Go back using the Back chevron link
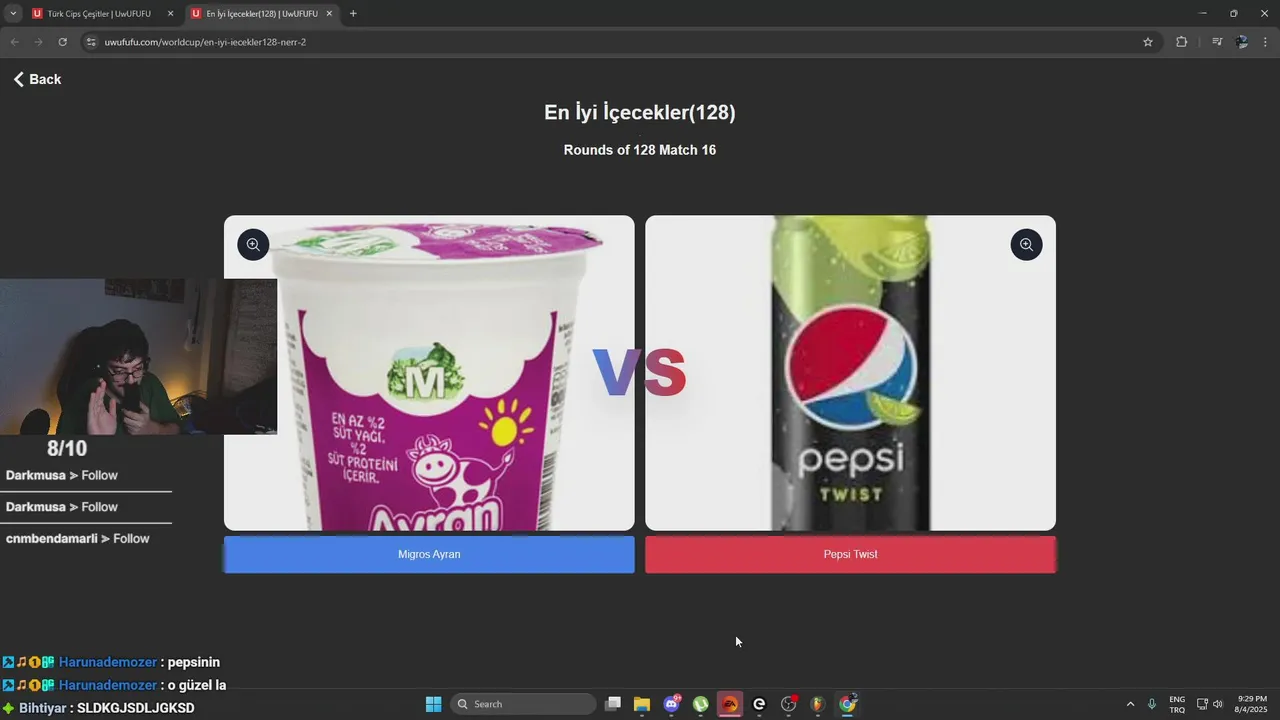 click(37, 79)
